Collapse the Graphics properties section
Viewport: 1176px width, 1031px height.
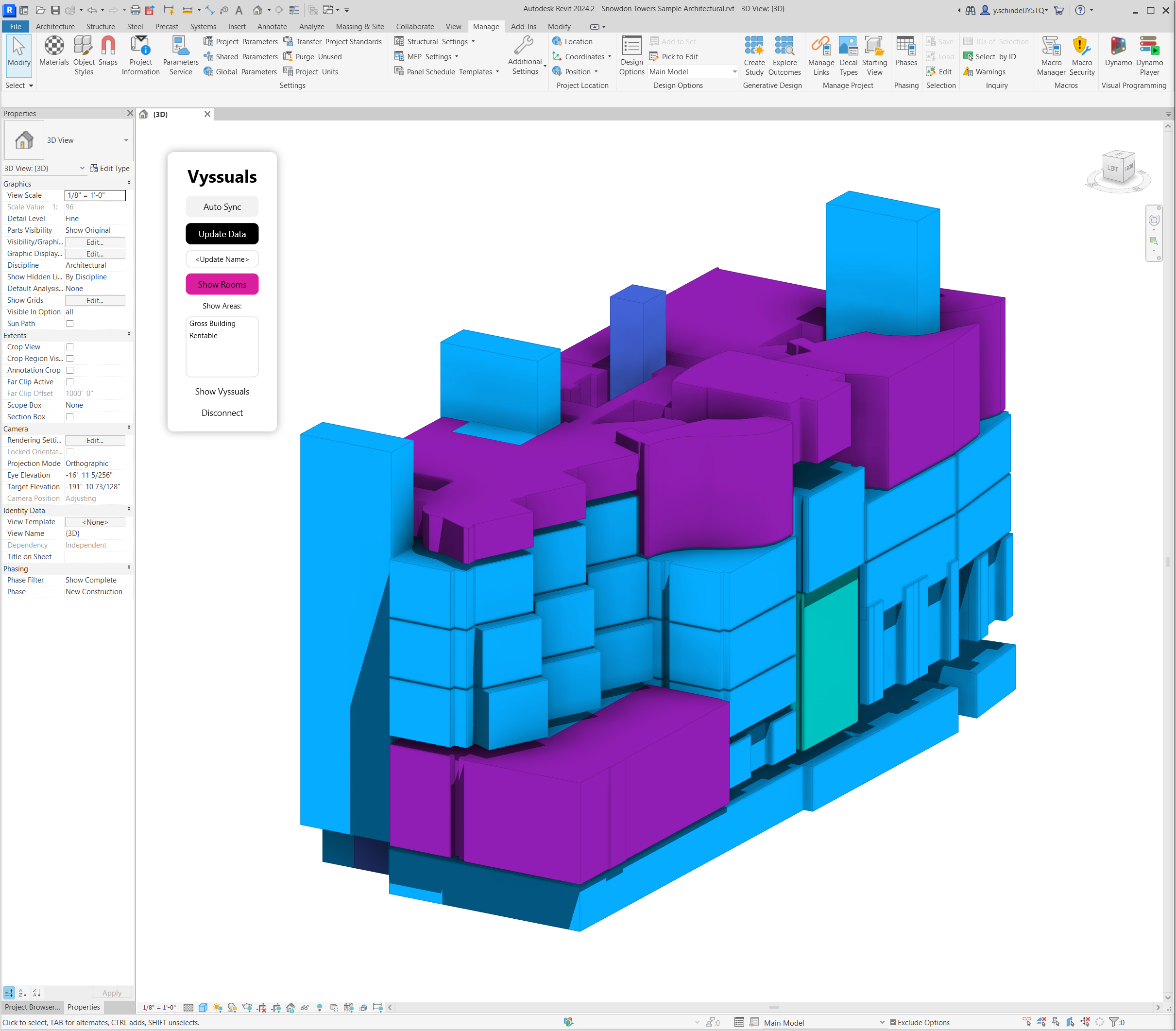[129, 183]
